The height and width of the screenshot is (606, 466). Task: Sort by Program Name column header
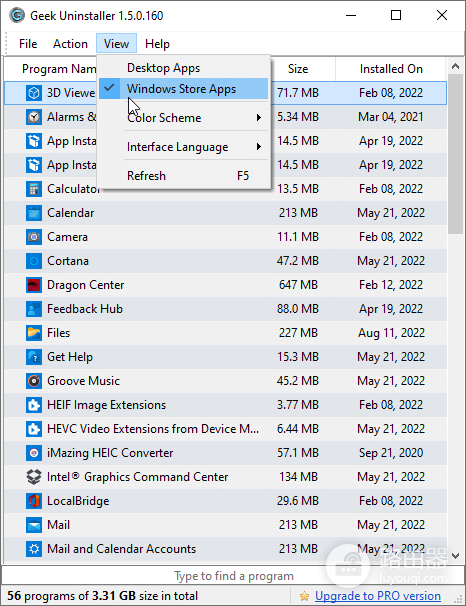point(59,69)
